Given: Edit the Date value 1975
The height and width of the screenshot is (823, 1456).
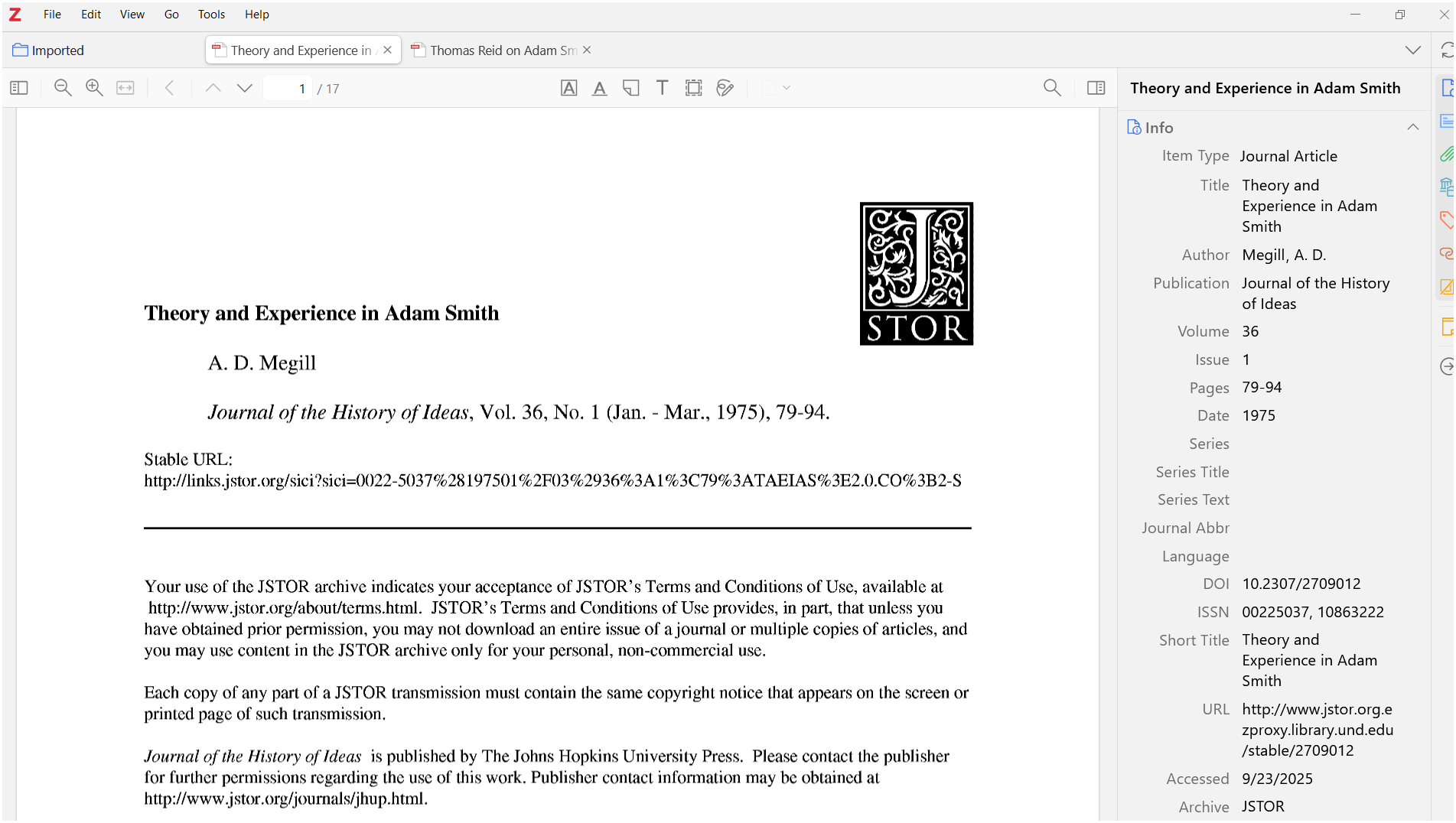Looking at the screenshot, I should (x=1259, y=415).
